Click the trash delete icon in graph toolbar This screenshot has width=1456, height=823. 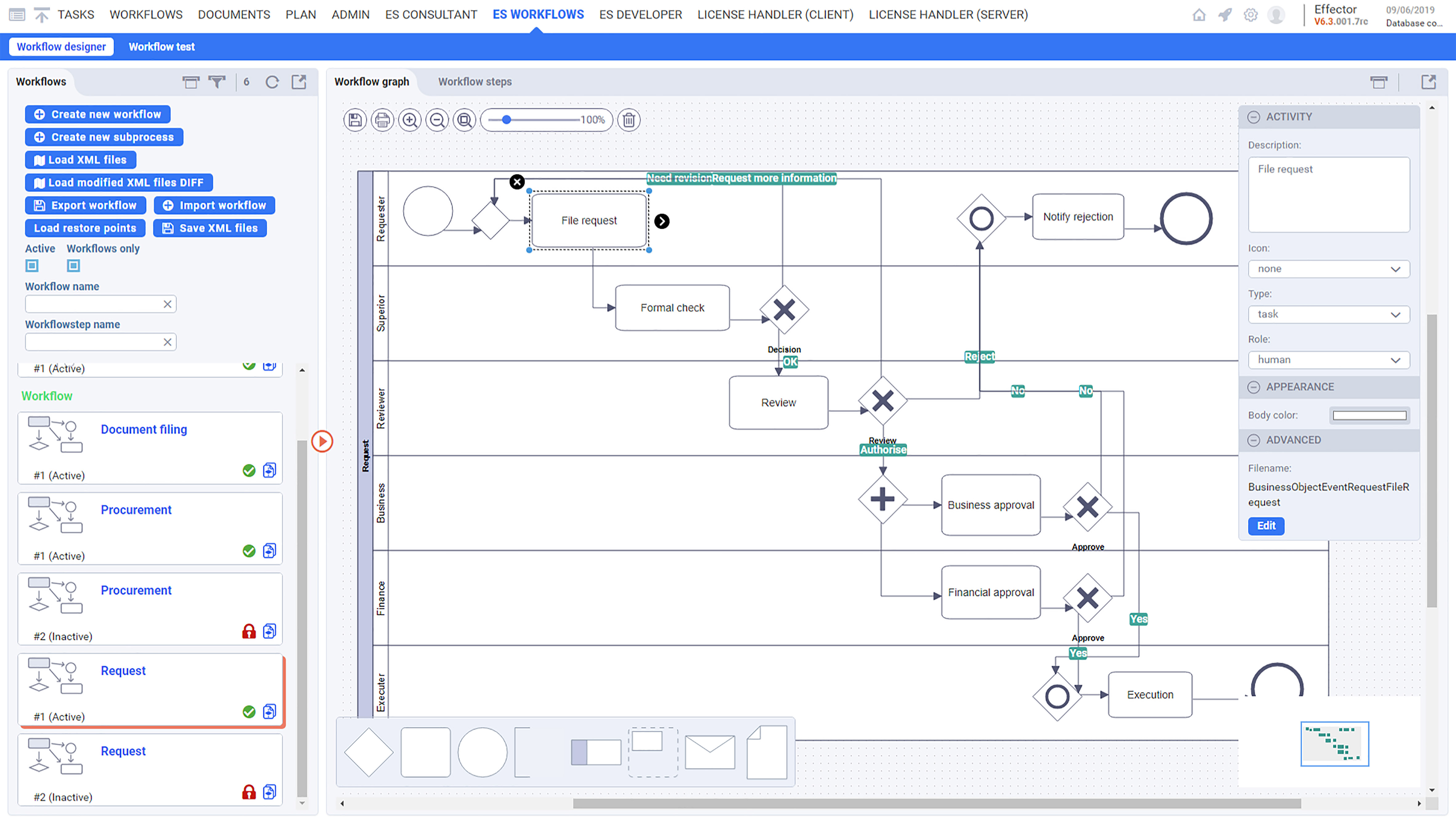coord(629,120)
